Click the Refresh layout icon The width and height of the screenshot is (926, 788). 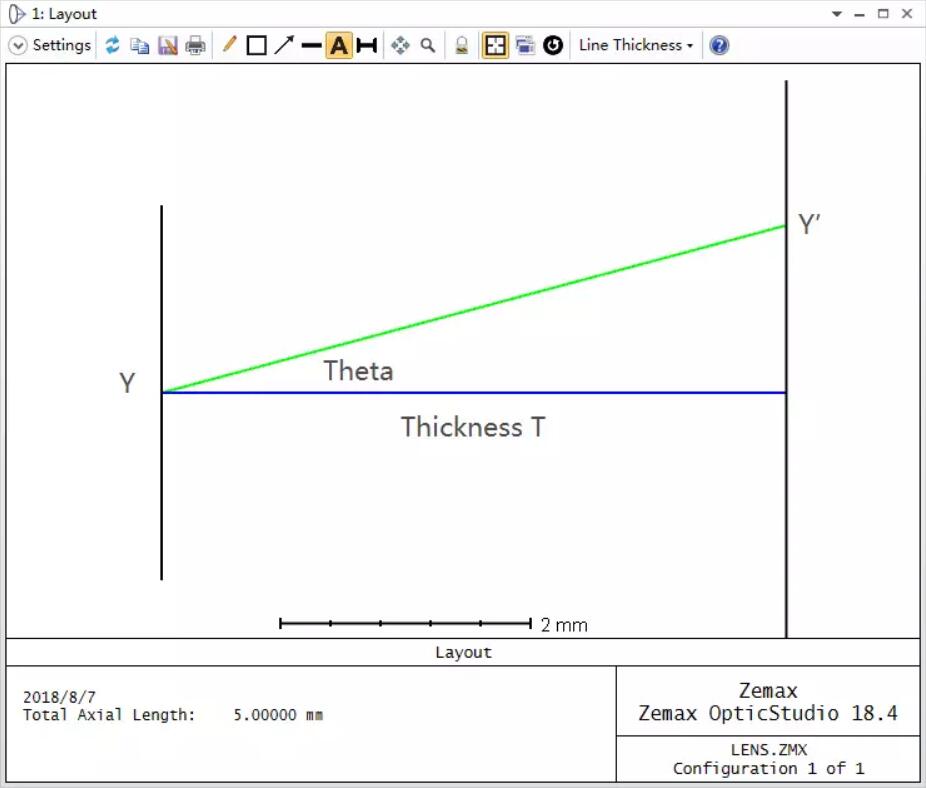pos(112,45)
